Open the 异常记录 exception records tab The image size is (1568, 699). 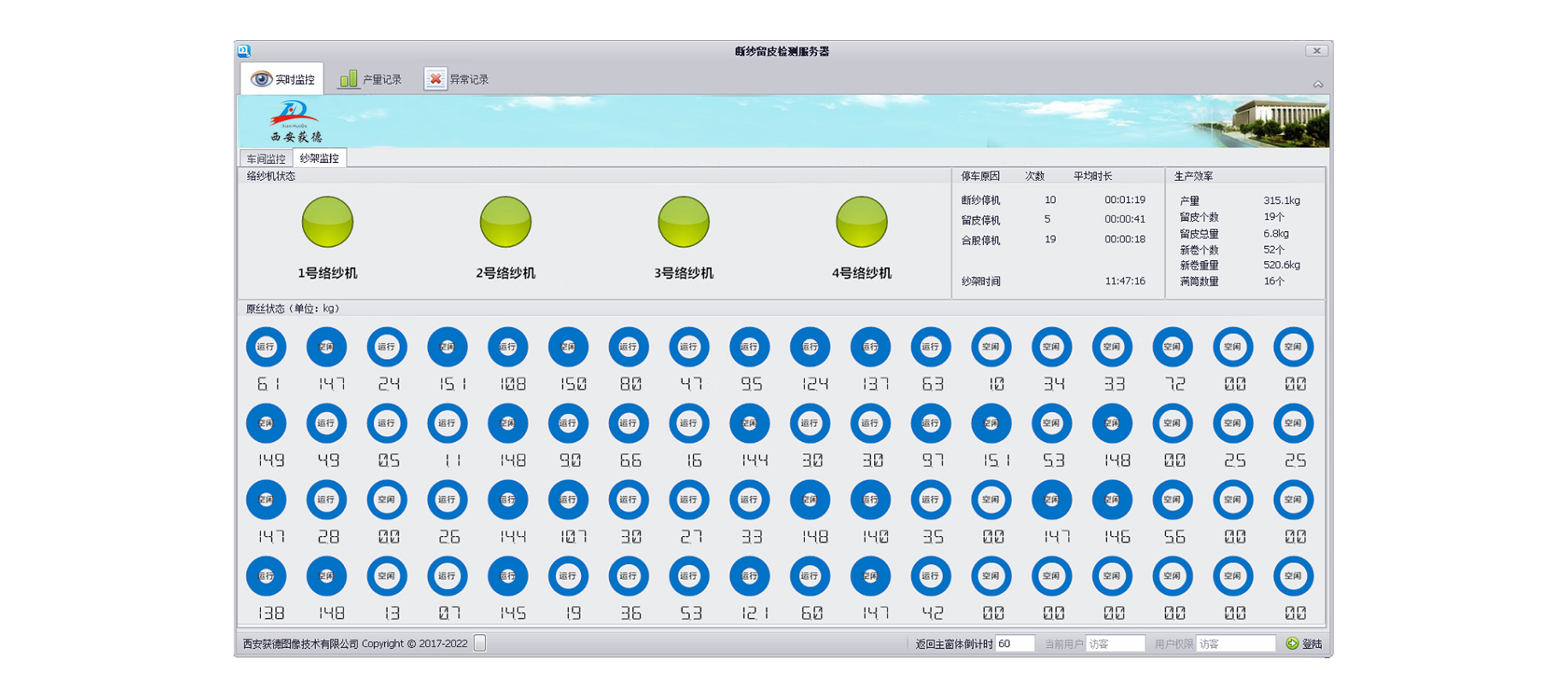[457, 79]
